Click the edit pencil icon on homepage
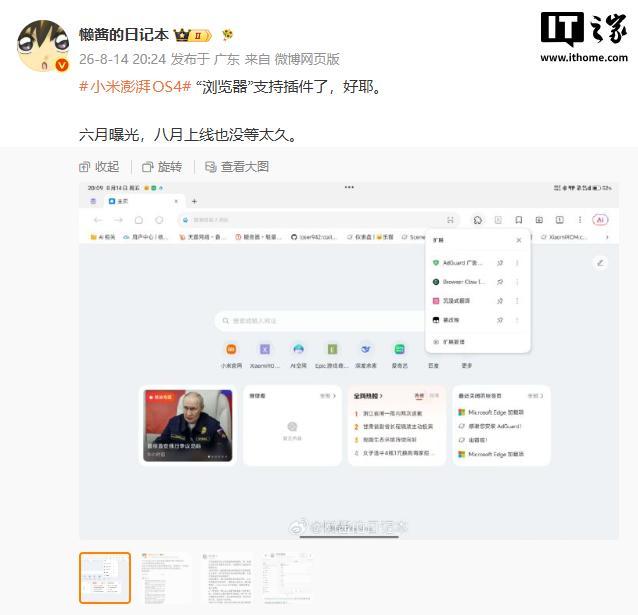The width and height of the screenshot is (638, 615). (600, 263)
